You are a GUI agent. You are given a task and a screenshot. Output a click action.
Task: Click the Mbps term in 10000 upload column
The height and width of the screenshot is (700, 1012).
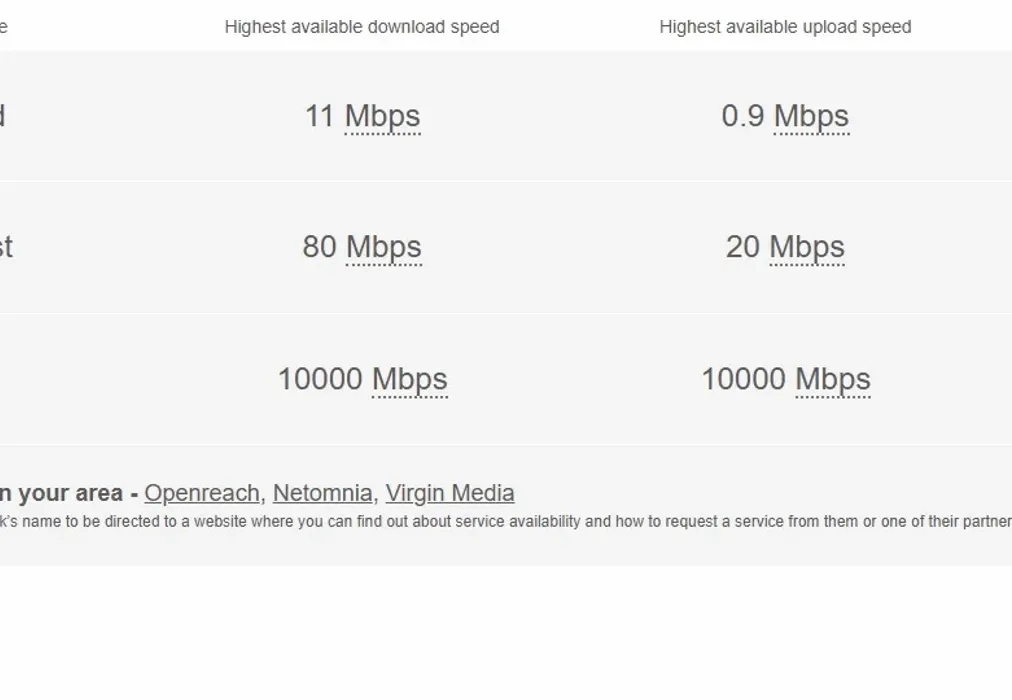834,379
